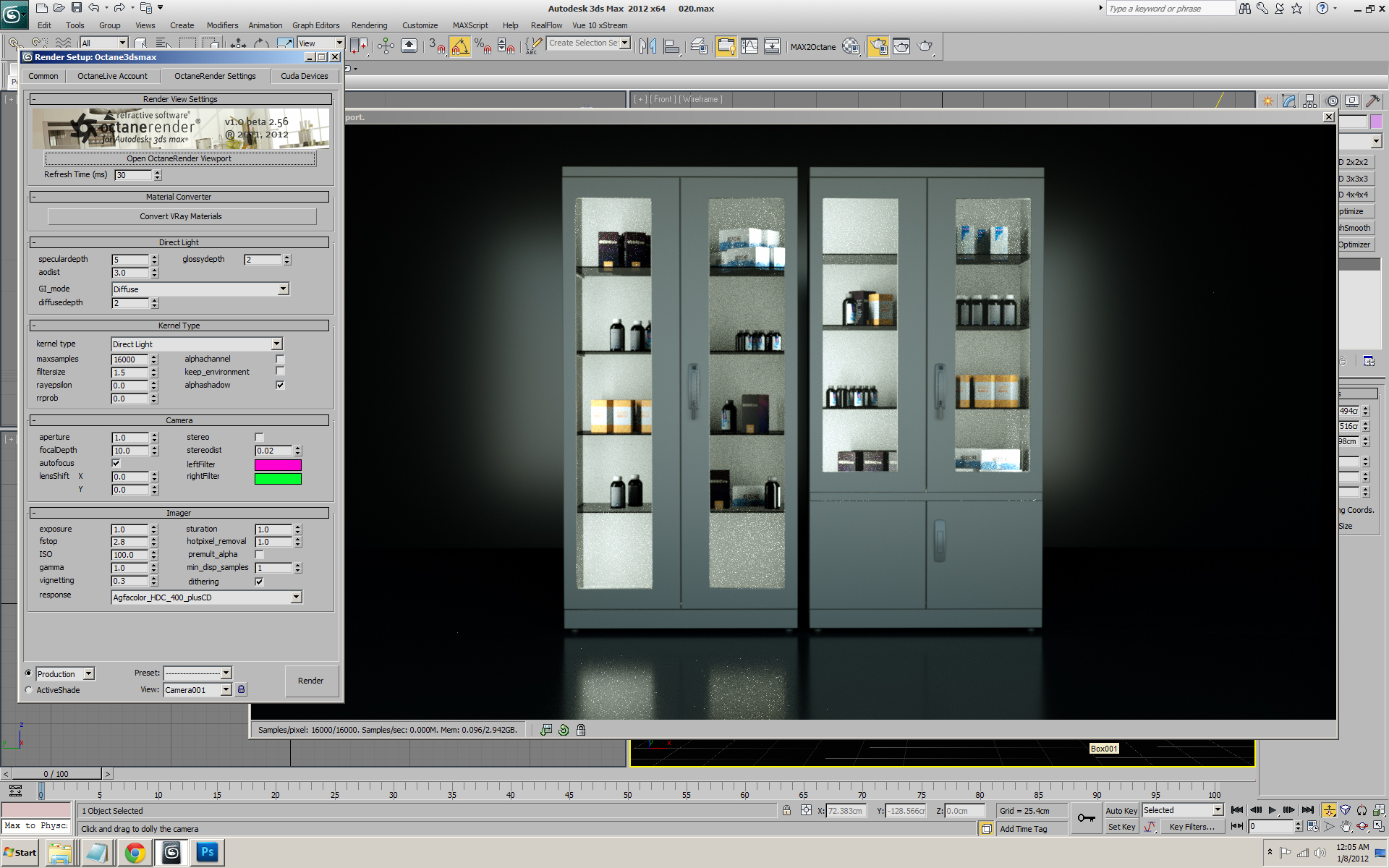Play the animation
This screenshot has width=1389, height=868.
click(x=1272, y=810)
